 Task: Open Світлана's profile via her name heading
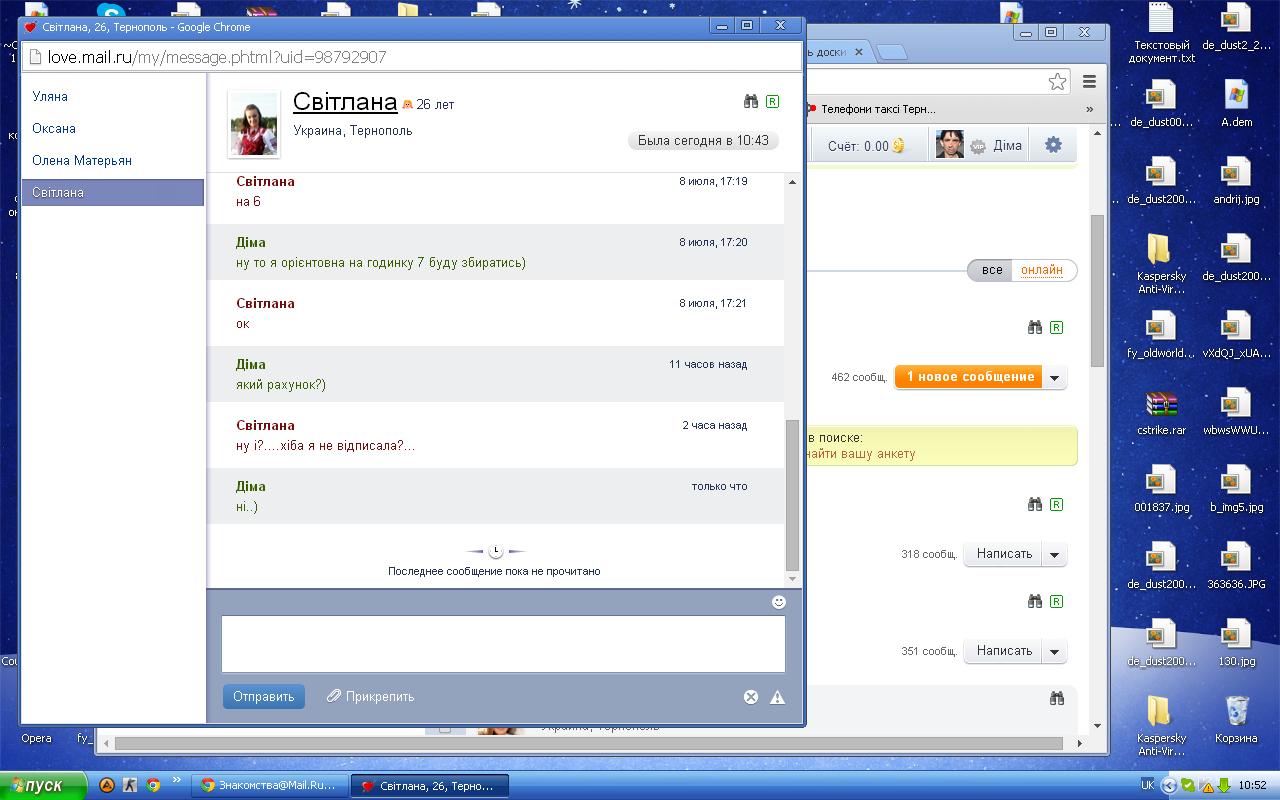tap(345, 101)
